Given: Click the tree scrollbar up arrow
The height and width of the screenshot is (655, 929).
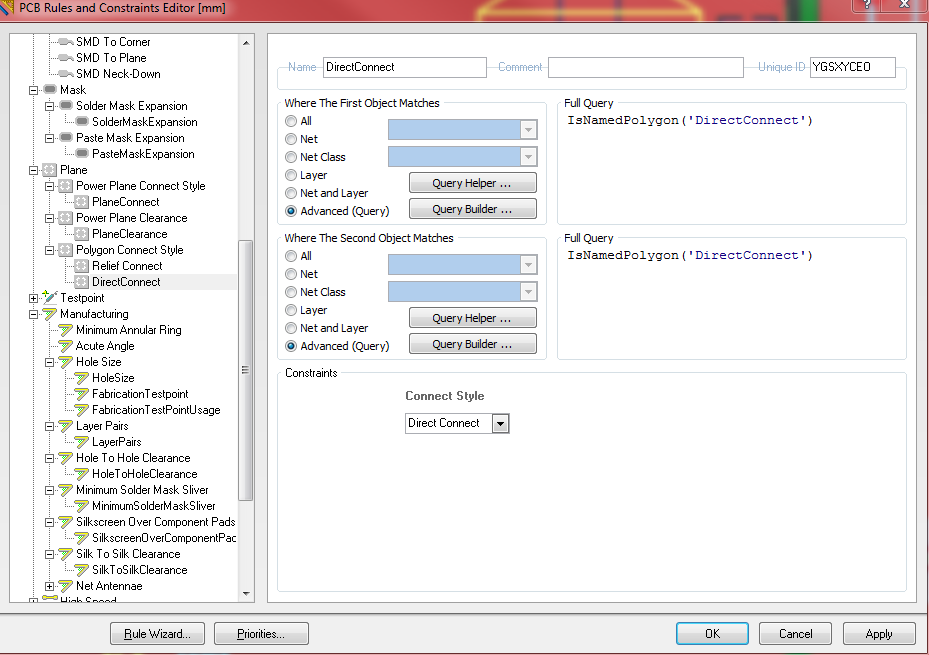Looking at the screenshot, I should (246, 43).
